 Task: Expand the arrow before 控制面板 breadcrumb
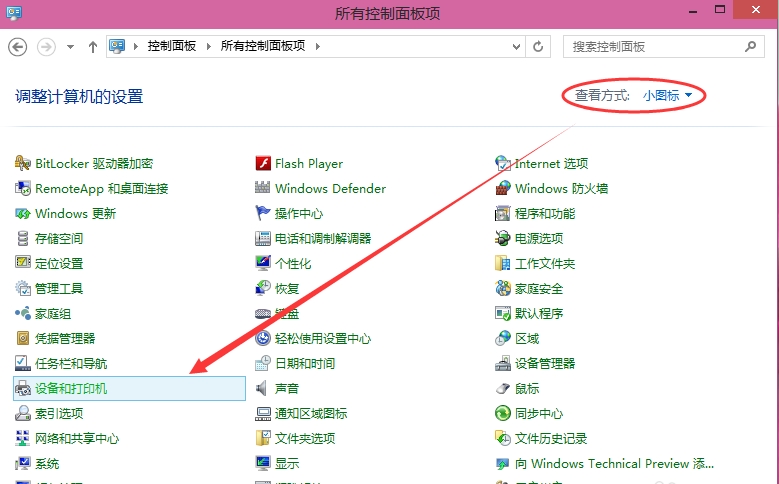pos(136,47)
